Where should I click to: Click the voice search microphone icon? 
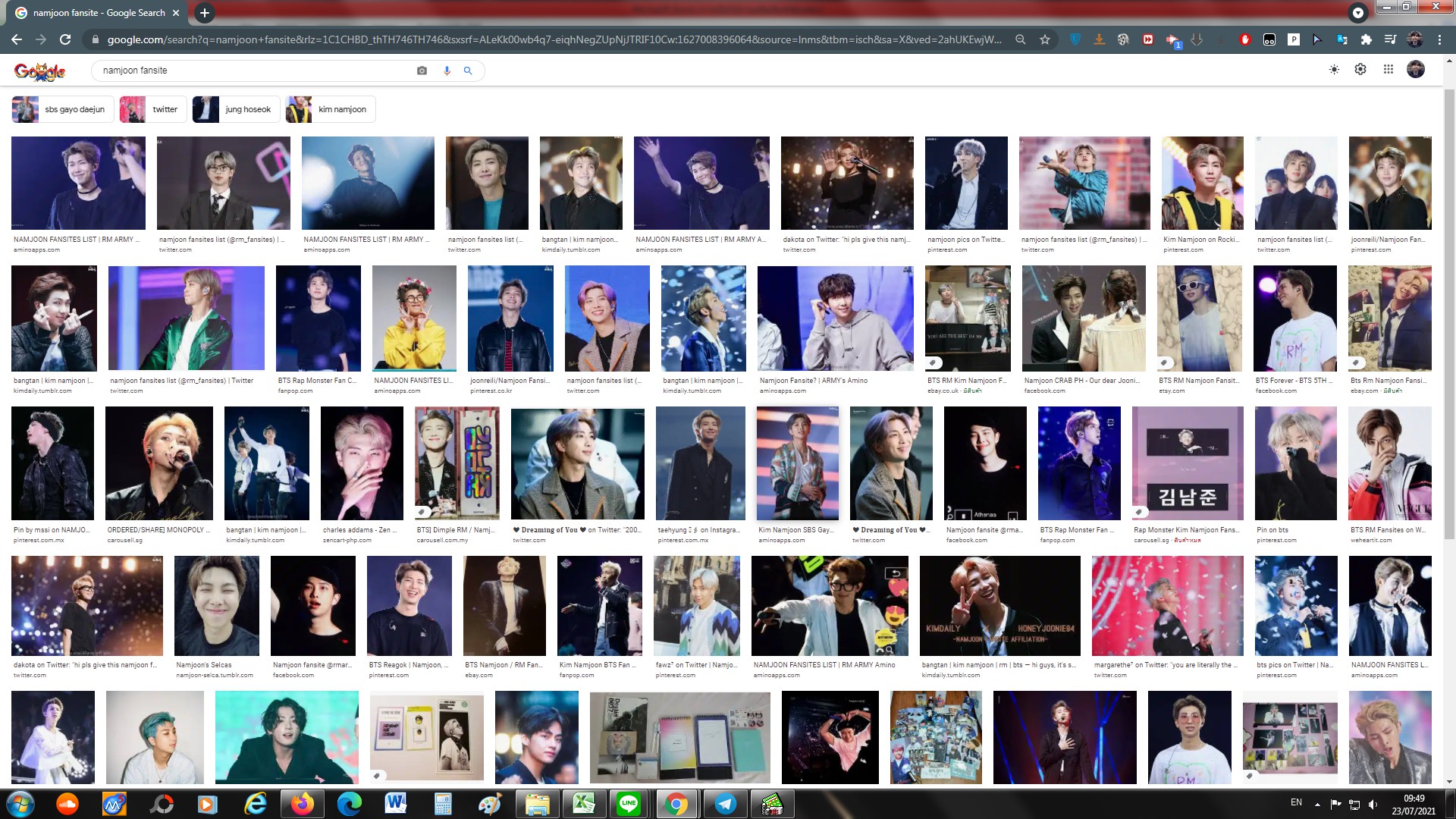(x=447, y=71)
